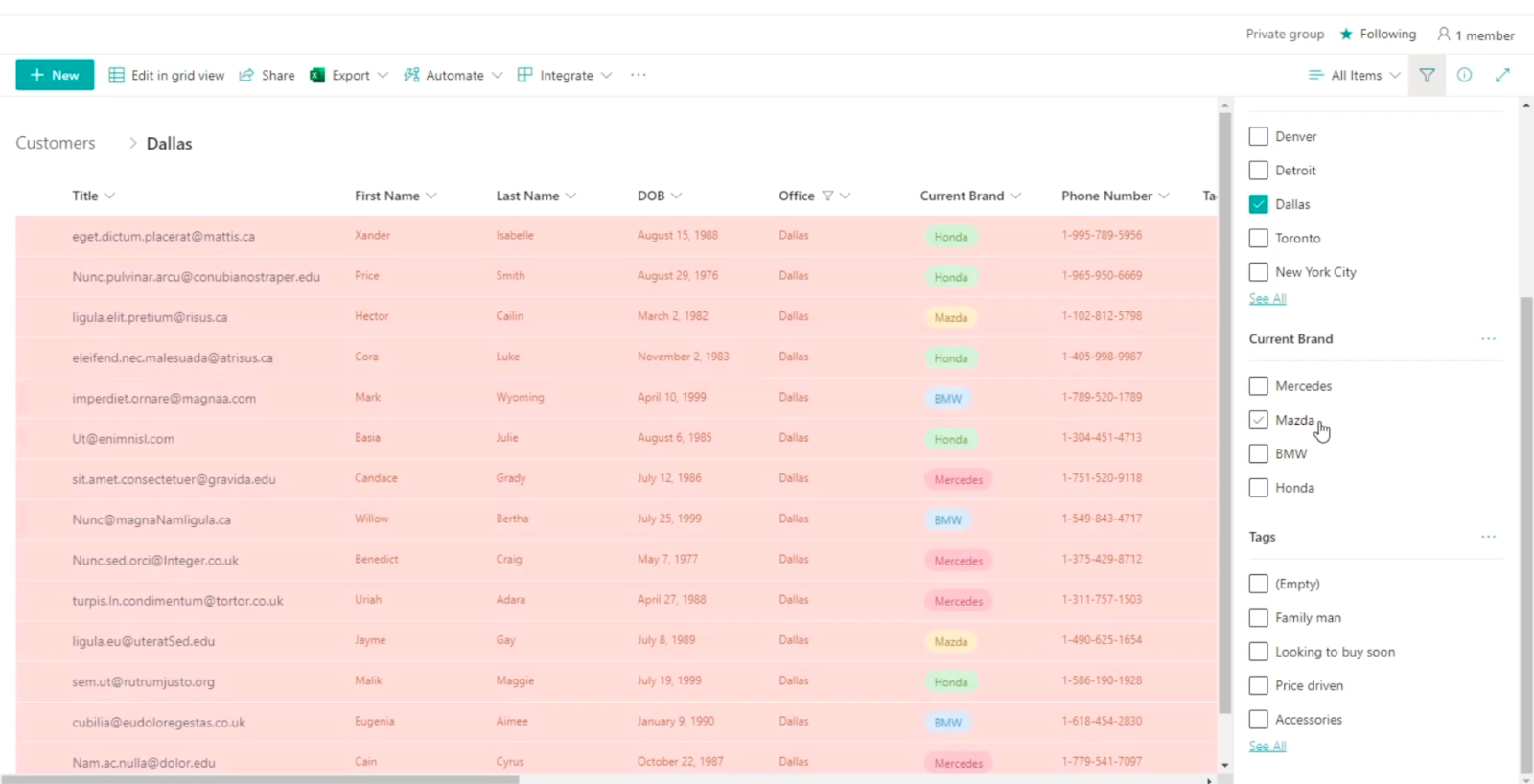Open the toolbar more options ellipsis
Screen dimensions: 1534x784
[x=639, y=75]
